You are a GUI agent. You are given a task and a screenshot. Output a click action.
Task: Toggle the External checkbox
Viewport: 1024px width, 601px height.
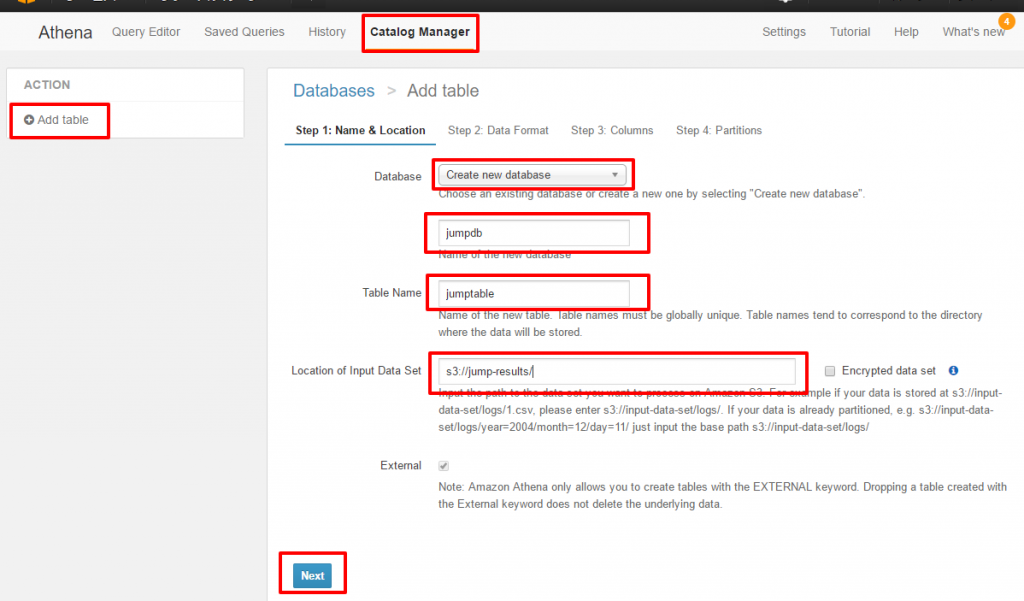(x=443, y=466)
